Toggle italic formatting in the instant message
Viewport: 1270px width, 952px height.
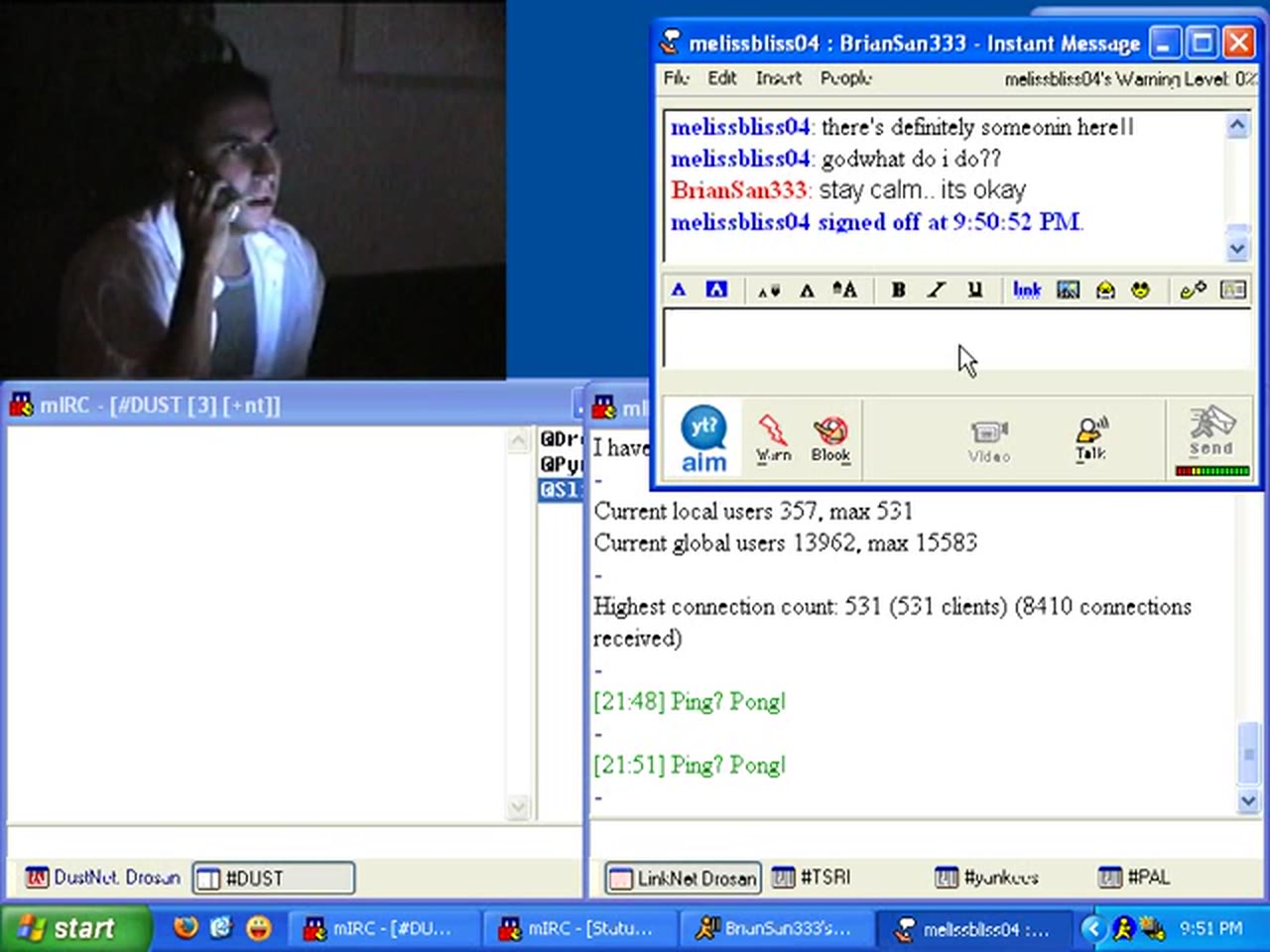(x=936, y=290)
